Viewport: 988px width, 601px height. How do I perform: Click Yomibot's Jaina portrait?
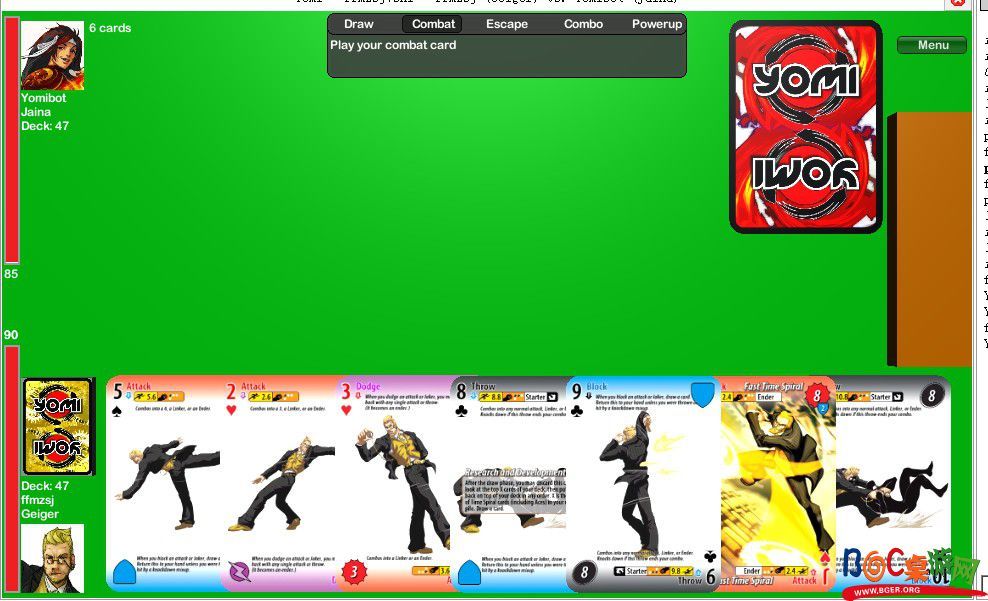tap(52, 55)
